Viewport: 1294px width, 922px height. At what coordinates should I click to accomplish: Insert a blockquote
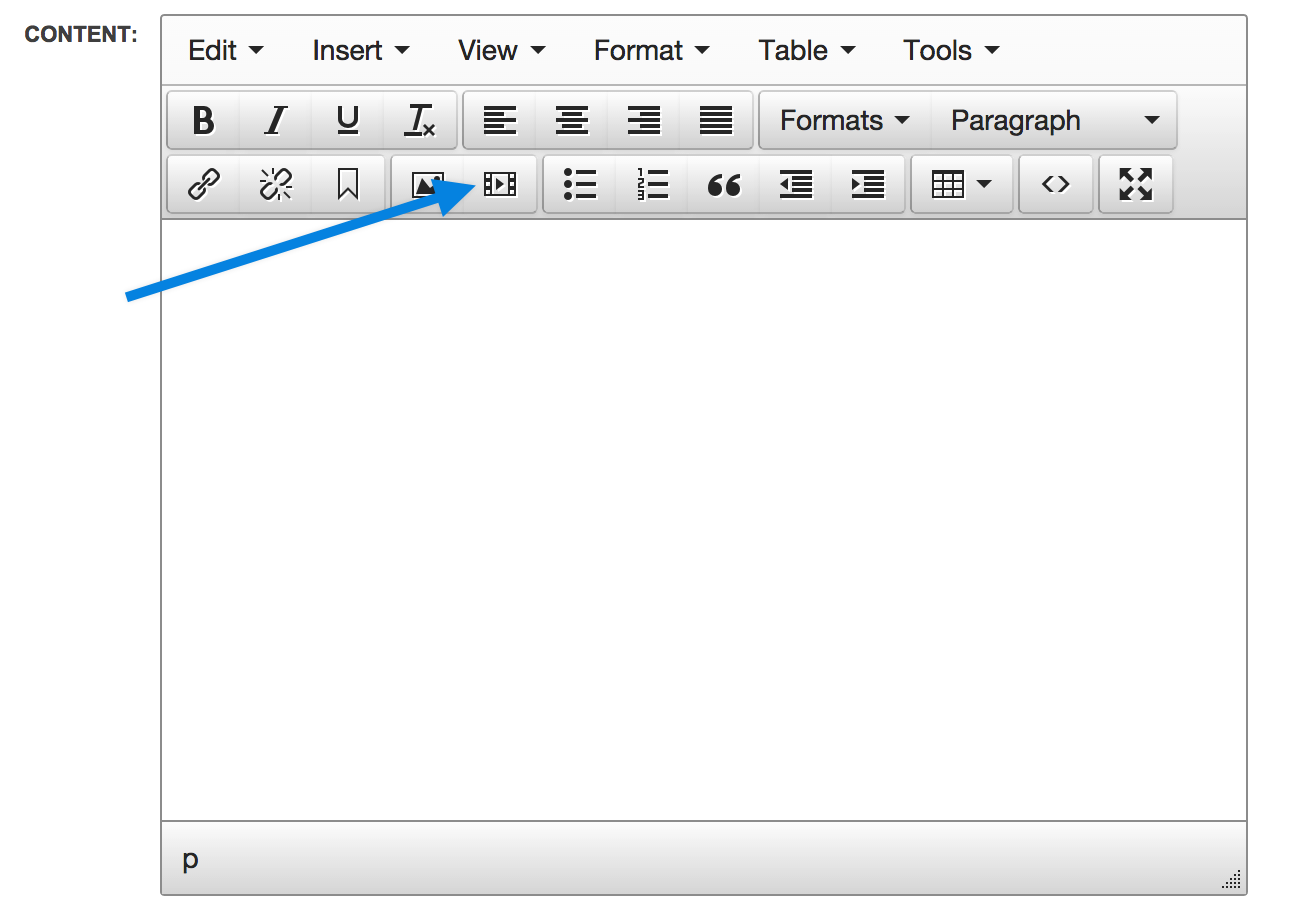click(724, 184)
